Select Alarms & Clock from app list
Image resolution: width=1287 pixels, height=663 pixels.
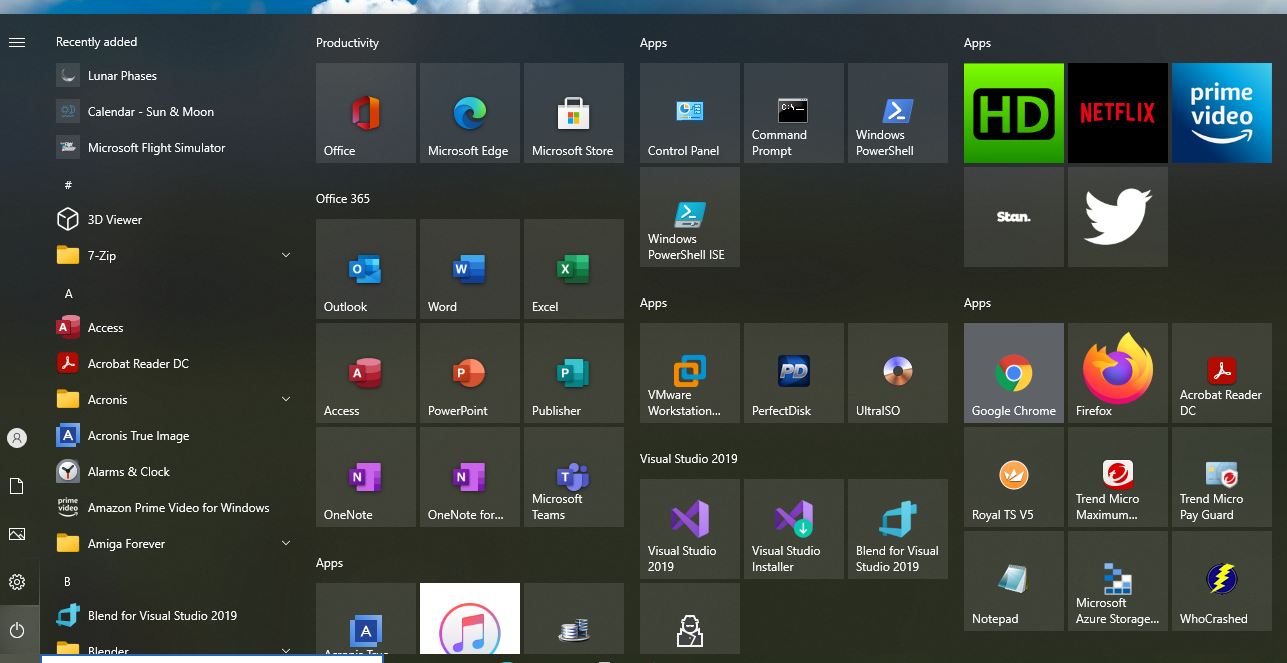pyautogui.click(x=128, y=472)
